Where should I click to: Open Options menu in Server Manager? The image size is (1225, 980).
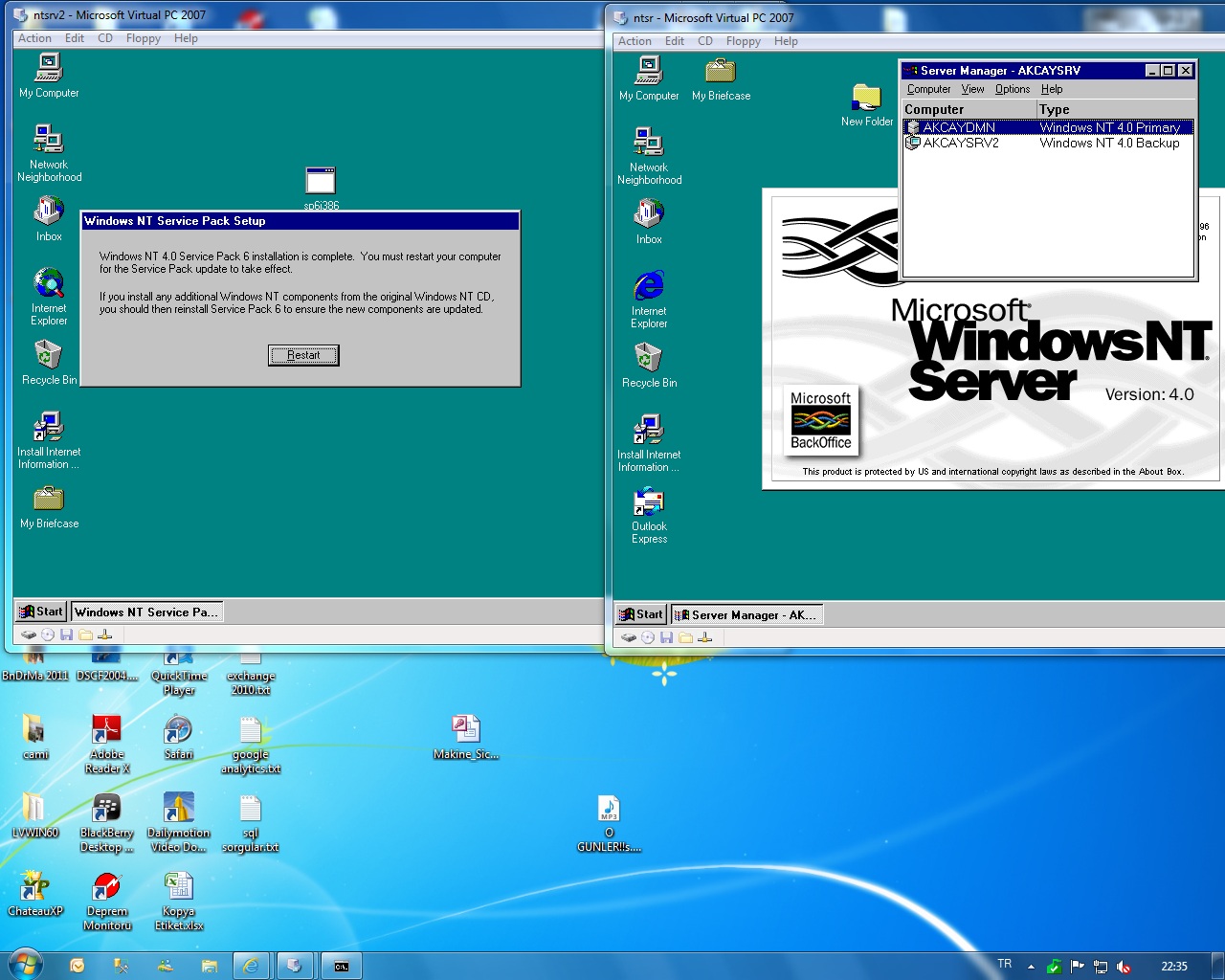(1013, 89)
